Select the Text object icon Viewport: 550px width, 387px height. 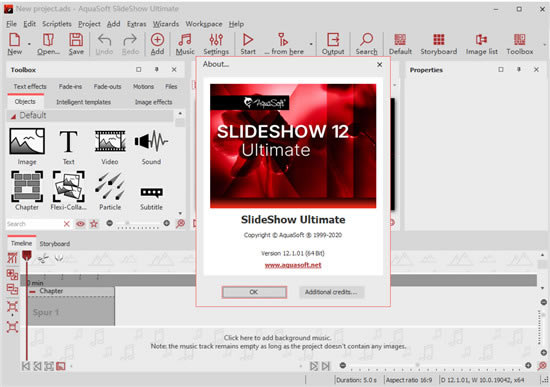pos(68,146)
